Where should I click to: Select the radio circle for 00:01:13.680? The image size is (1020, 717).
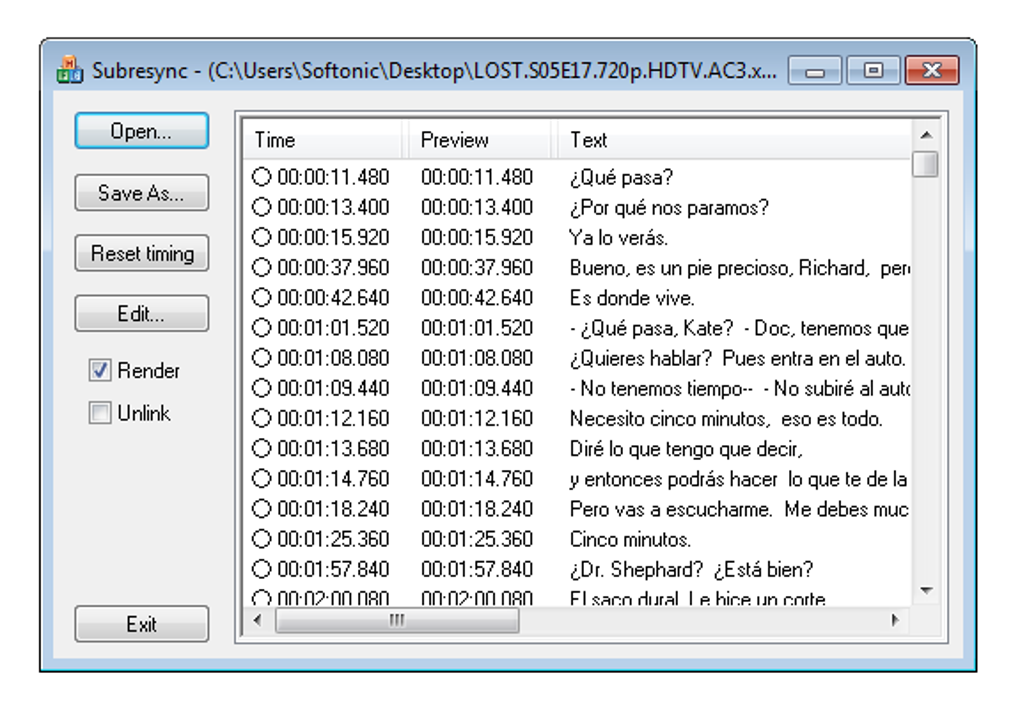click(262, 448)
